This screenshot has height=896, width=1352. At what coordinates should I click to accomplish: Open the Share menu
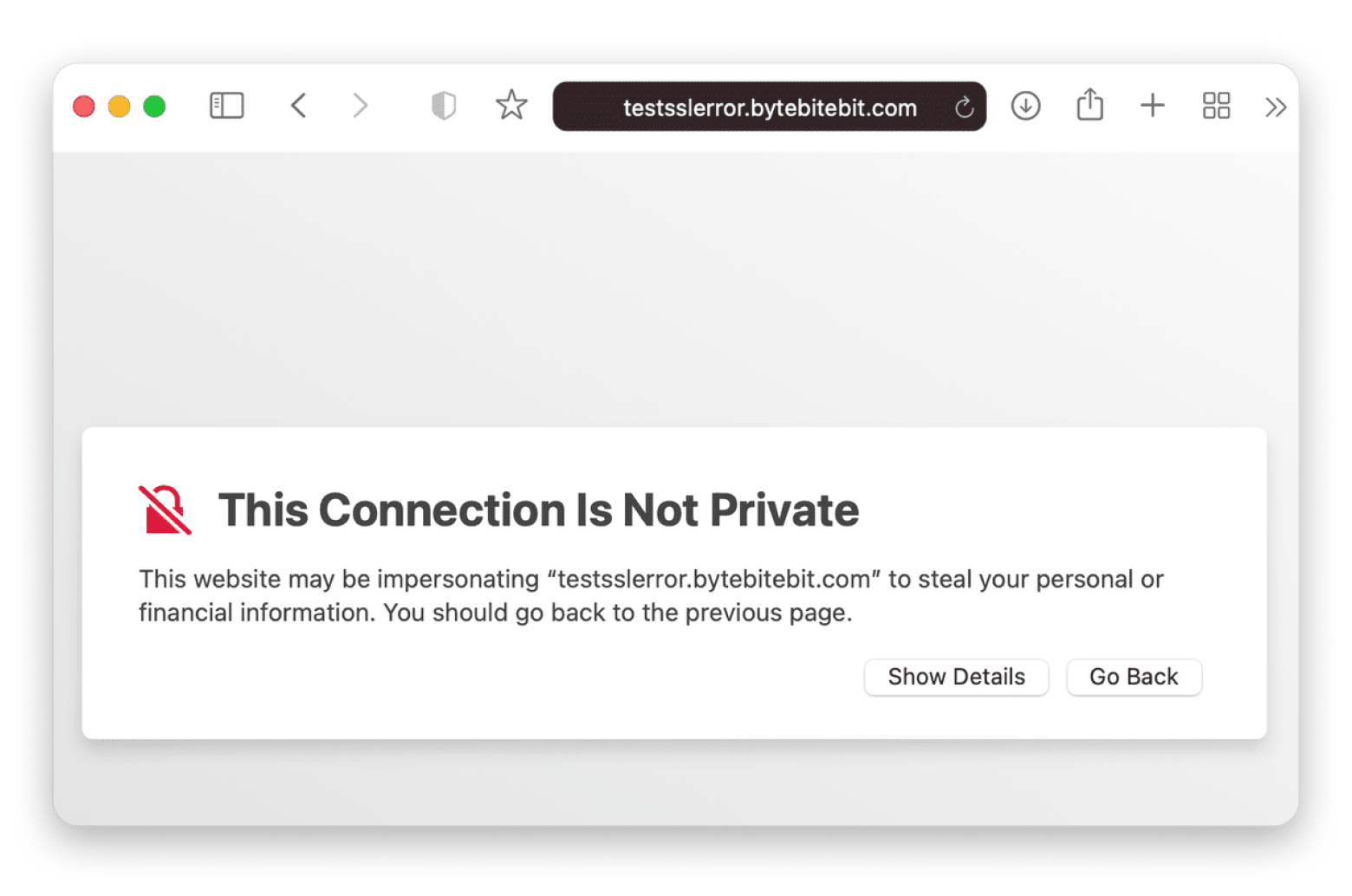[1090, 106]
